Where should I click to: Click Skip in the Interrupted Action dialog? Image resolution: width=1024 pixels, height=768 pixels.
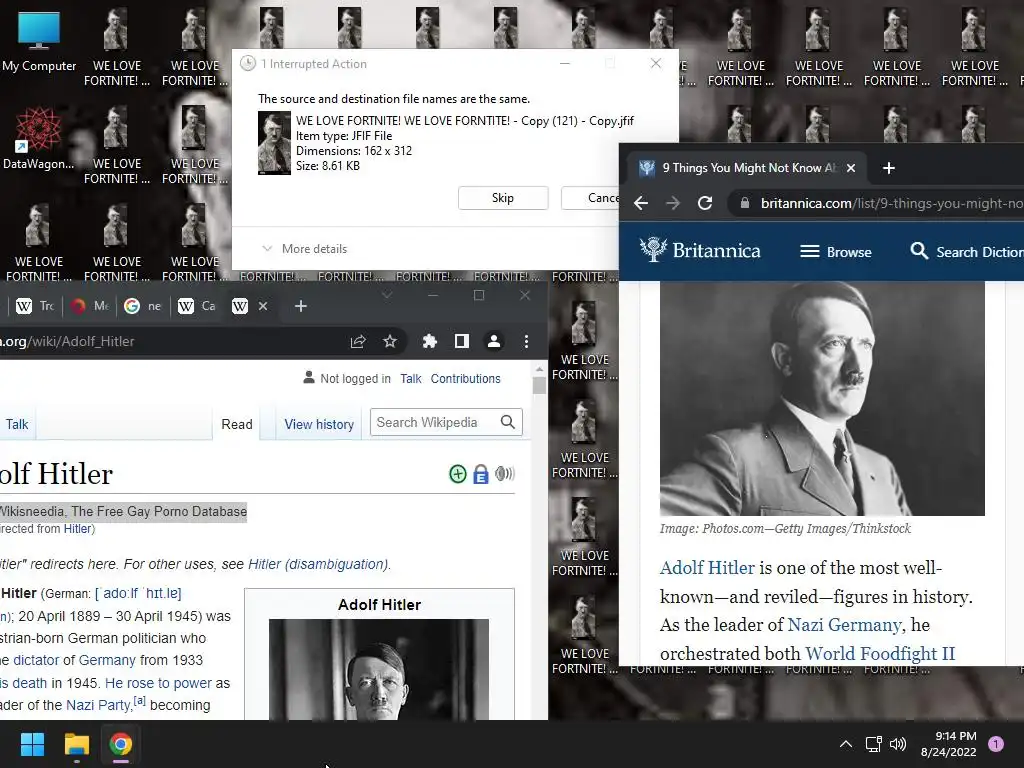tap(503, 198)
